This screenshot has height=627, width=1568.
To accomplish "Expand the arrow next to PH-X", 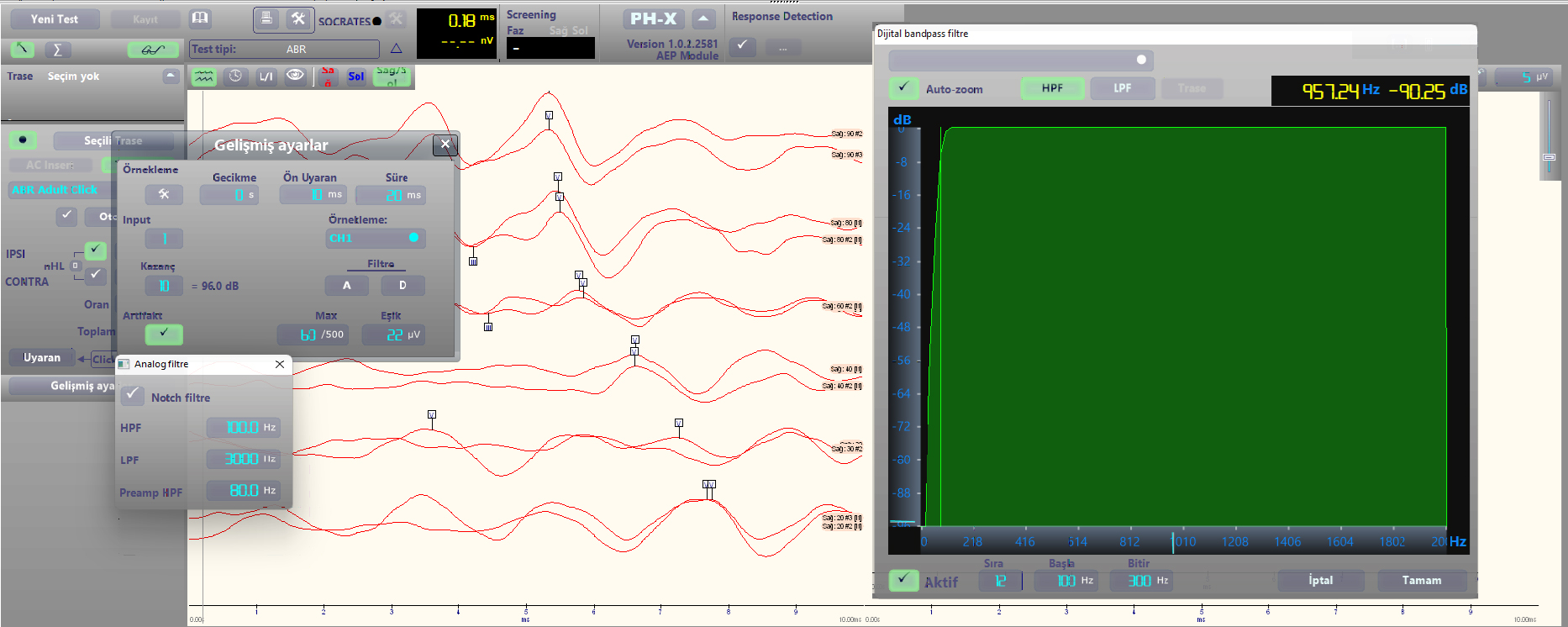I will click(x=703, y=18).
